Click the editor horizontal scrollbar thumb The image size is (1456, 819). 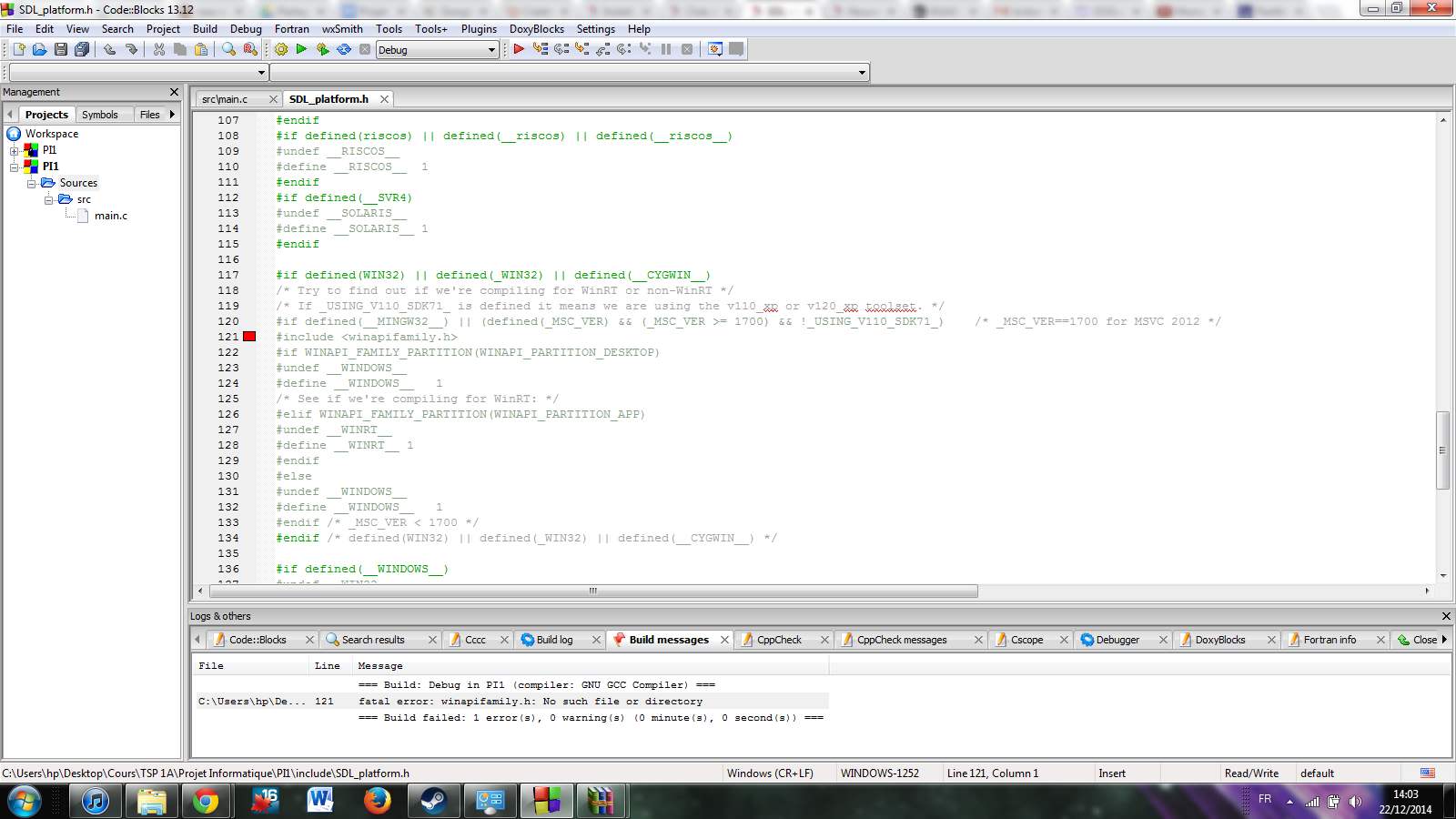tap(592, 591)
